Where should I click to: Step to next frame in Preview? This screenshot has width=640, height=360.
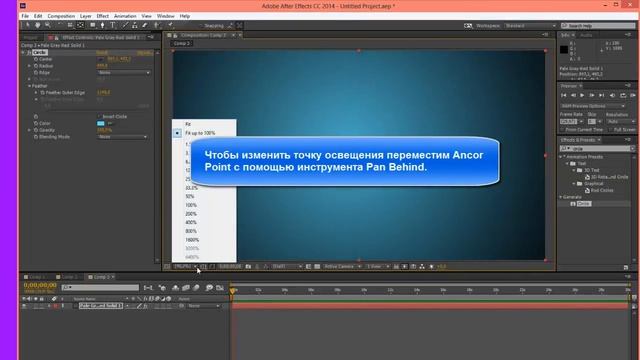[592, 96]
